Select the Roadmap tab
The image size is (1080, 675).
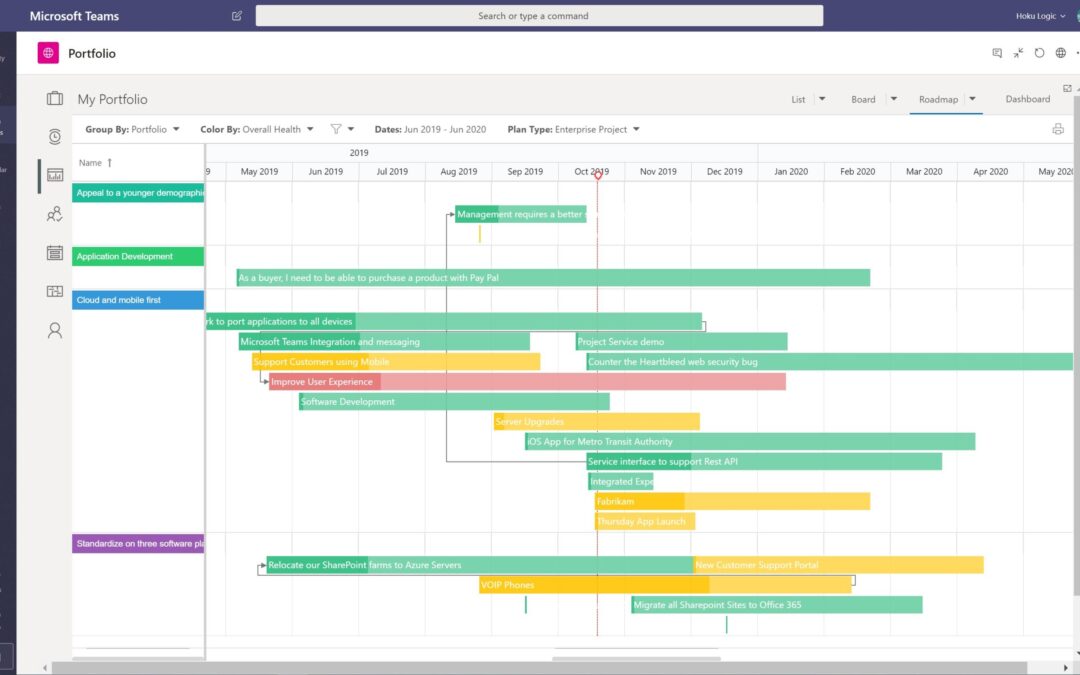coord(938,99)
